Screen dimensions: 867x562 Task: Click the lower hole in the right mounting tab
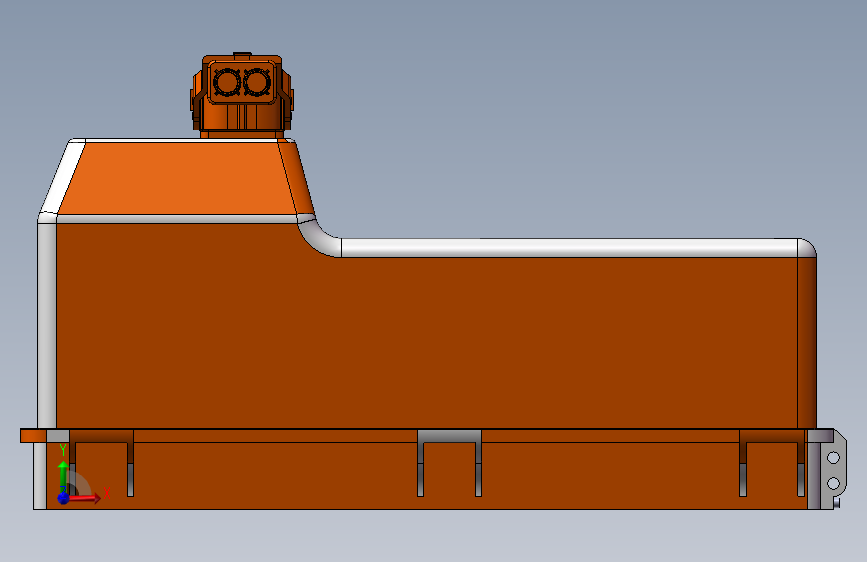[x=833, y=483]
